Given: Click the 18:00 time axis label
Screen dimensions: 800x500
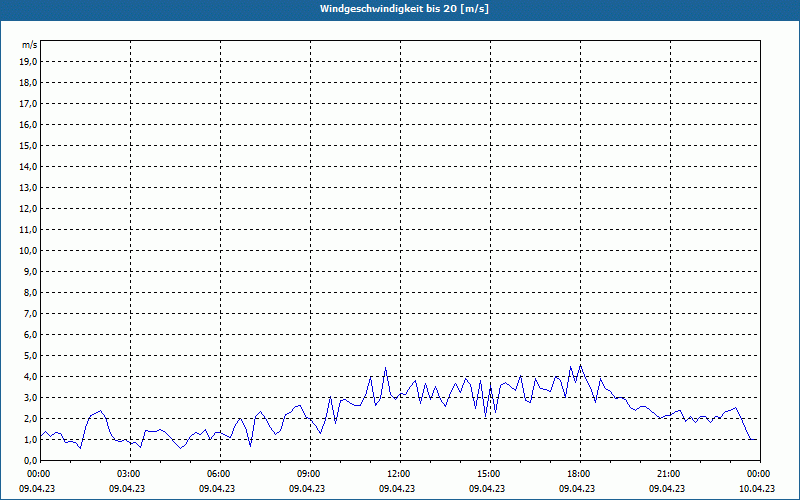Looking at the screenshot, I should click(x=579, y=474).
